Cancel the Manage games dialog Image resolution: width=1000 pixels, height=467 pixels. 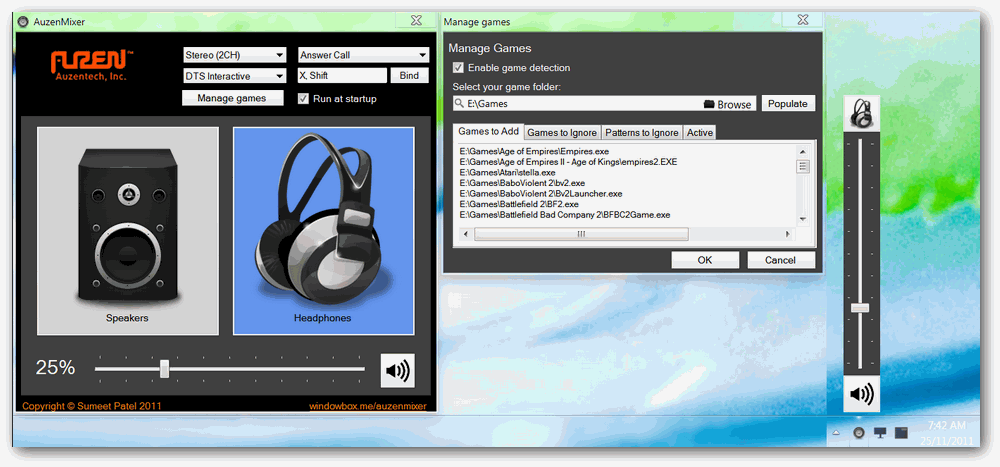[781, 260]
